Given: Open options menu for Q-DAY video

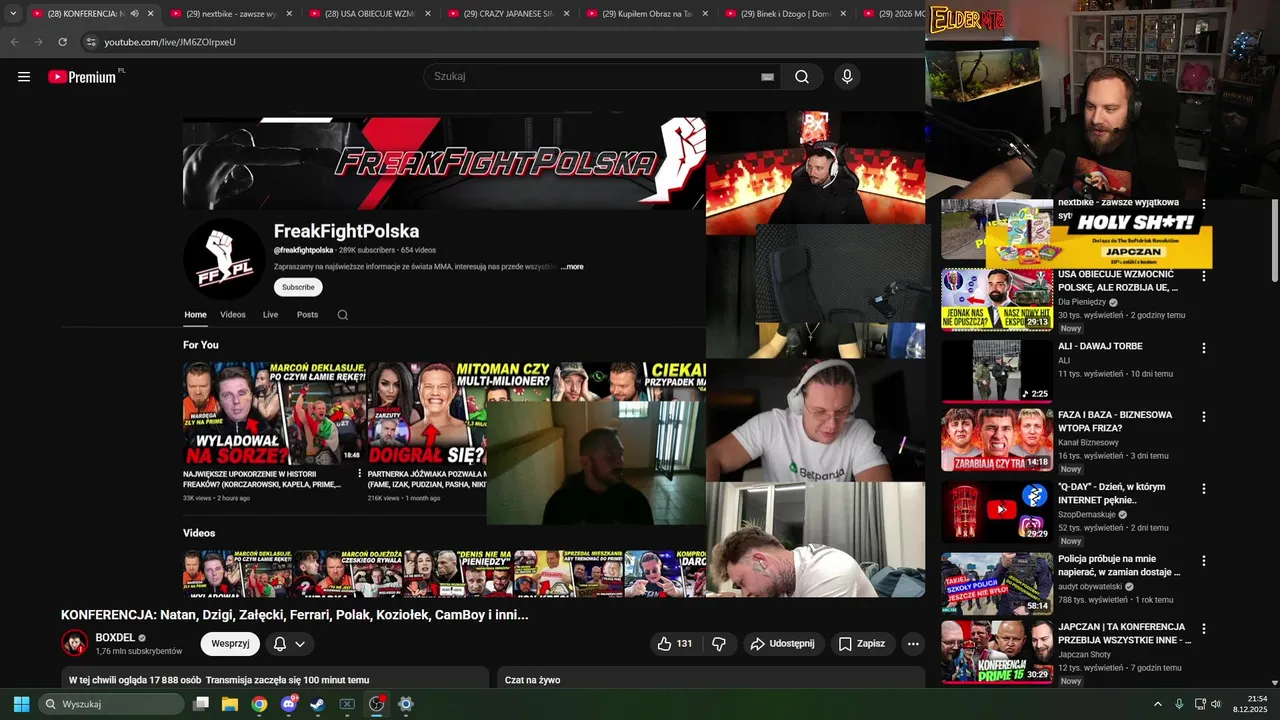Looking at the screenshot, I should pos(1204,489).
